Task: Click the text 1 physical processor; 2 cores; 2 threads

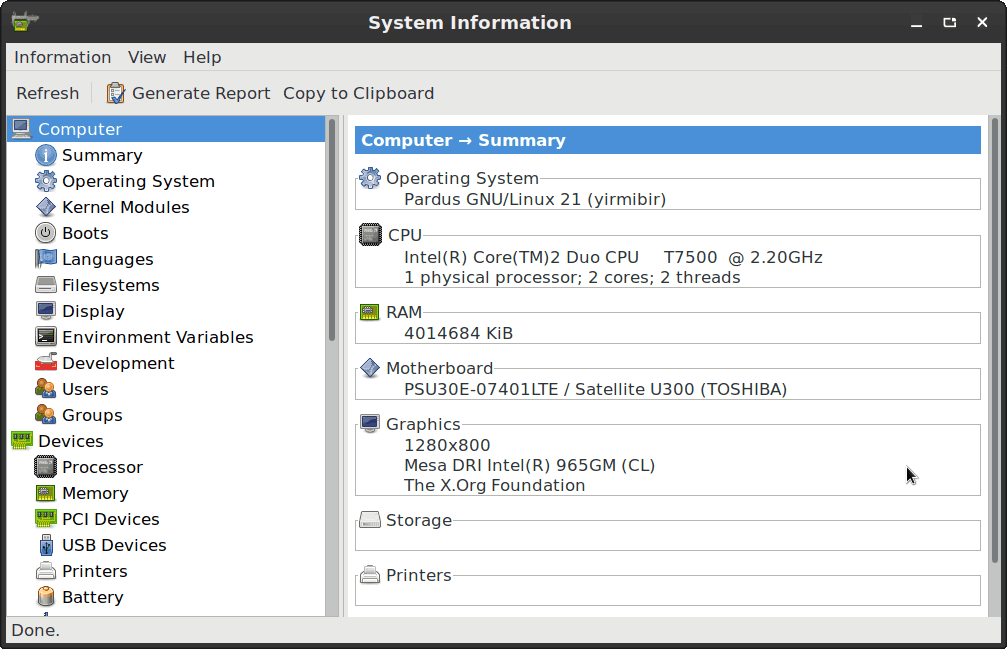Action: pyautogui.click(x=572, y=277)
